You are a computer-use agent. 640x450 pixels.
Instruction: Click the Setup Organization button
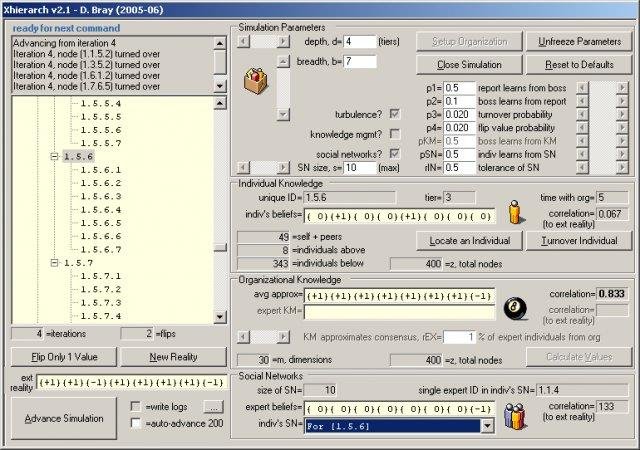coord(469,42)
